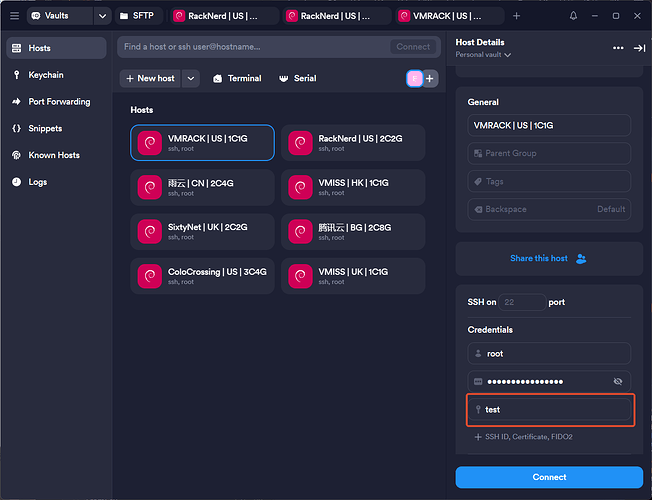
Task: Click the Debian icon on the VMRACK card
Action: pyautogui.click(x=150, y=143)
